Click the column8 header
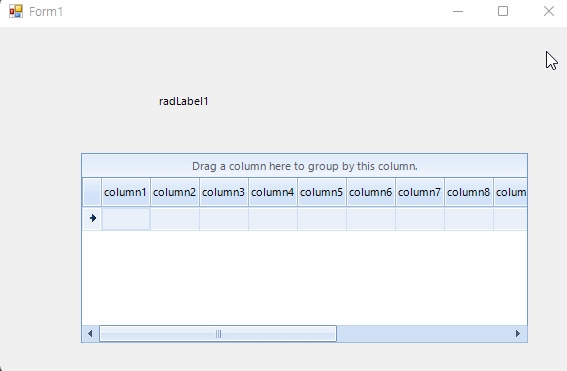Viewport: 567px width, 371px height. pos(469,192)
